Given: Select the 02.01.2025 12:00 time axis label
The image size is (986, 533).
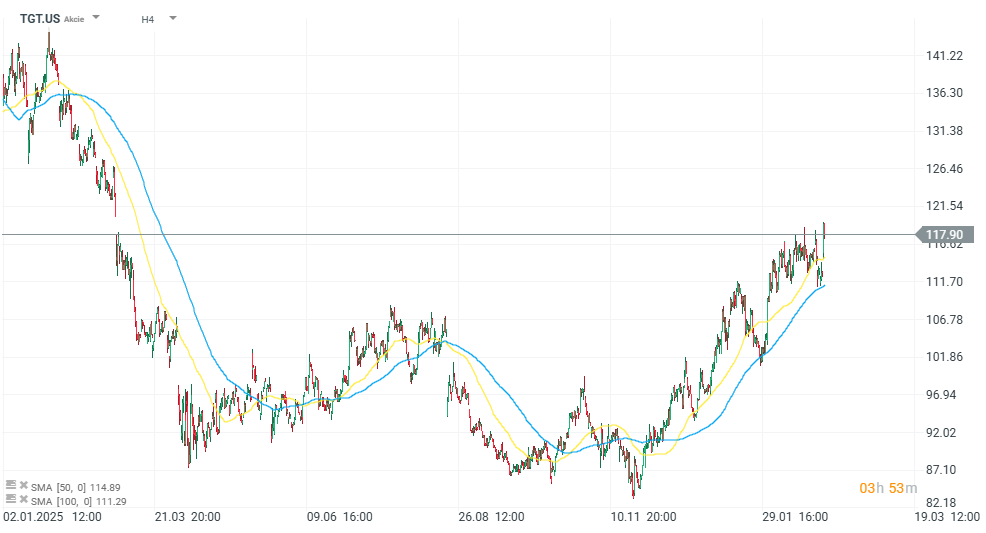Looking at the screenshot, I should (53, 517).
